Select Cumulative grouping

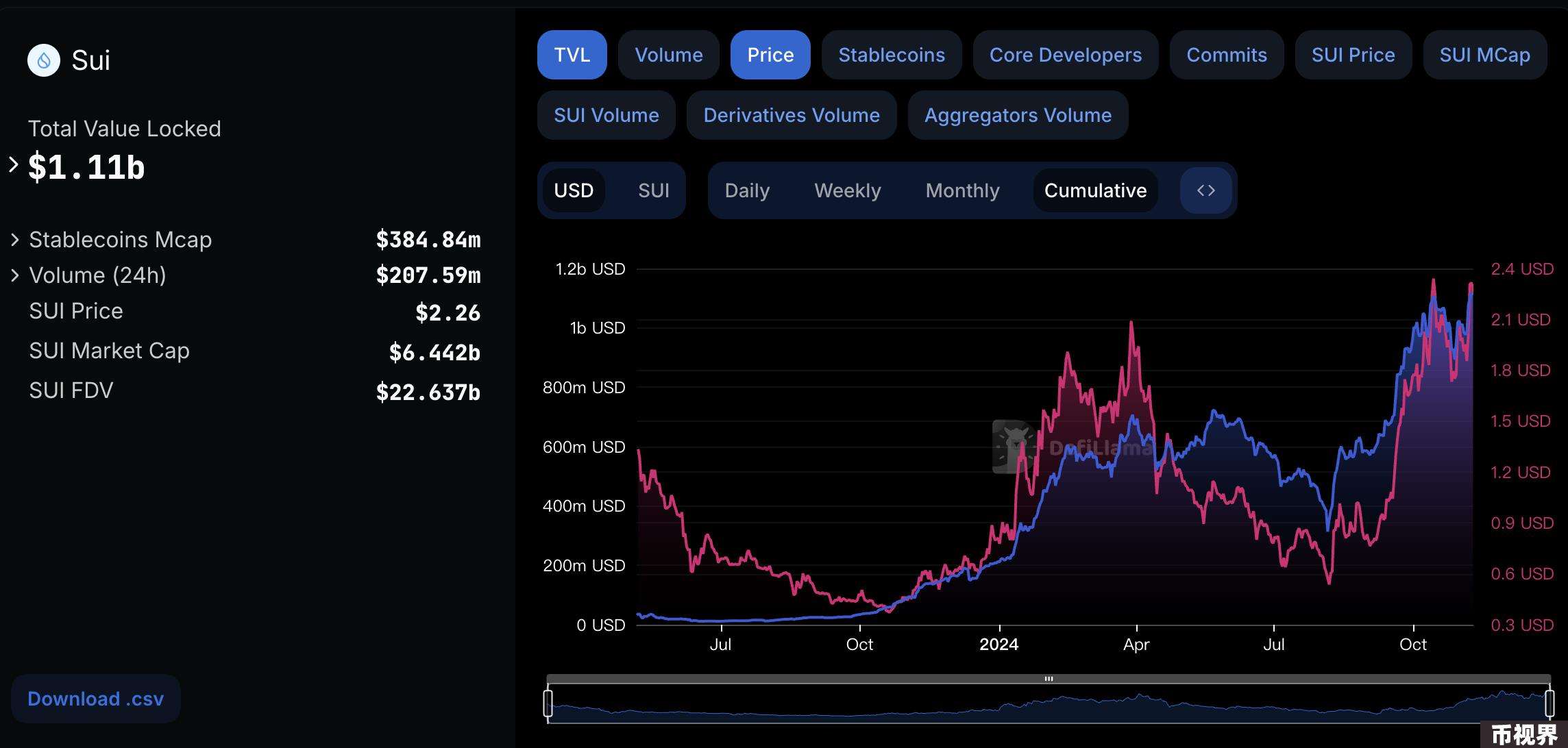coord(1095,190)
